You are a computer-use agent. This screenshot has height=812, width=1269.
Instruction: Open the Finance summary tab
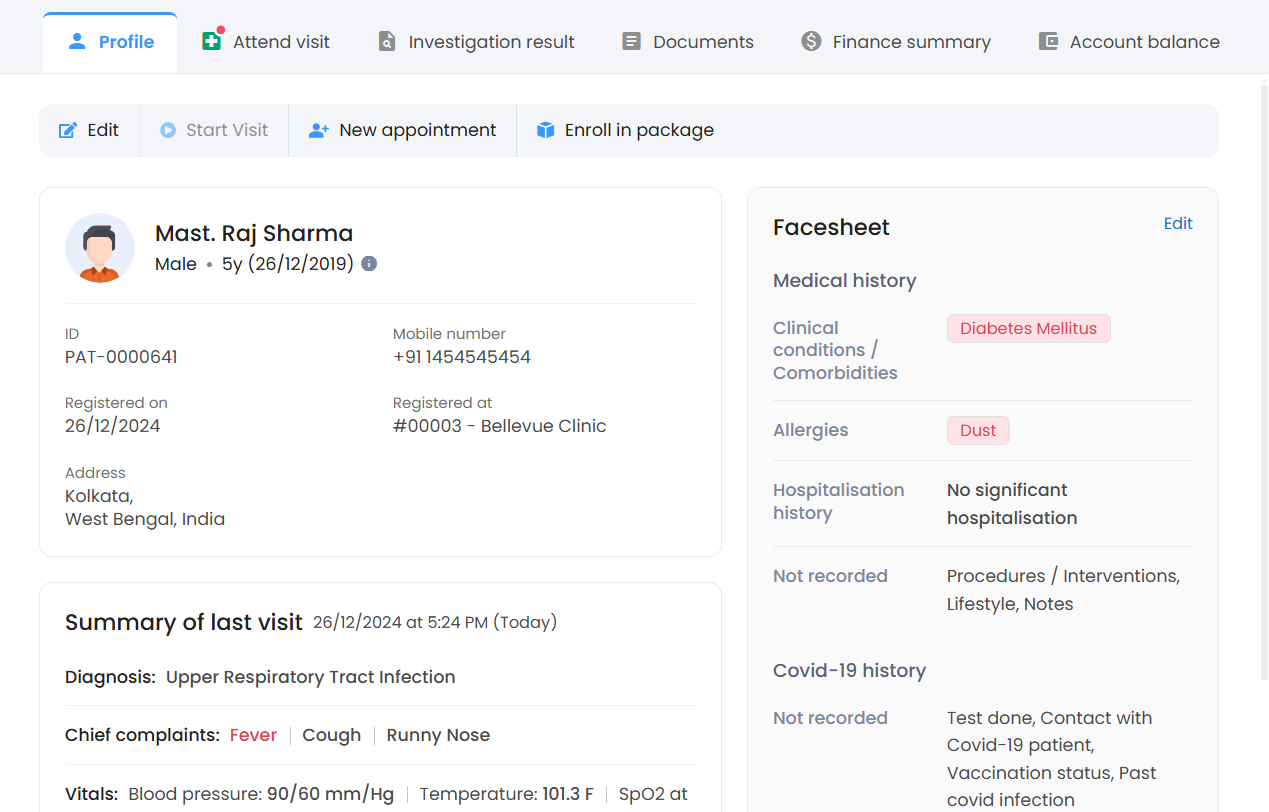click(x=911, y=42)
